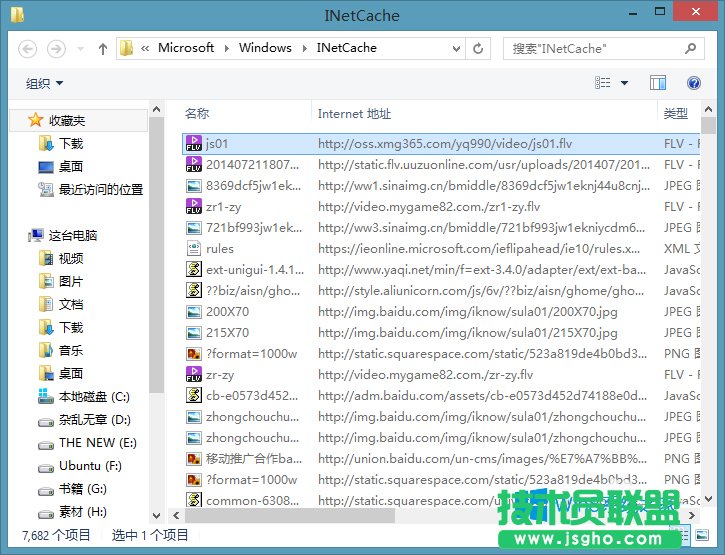This screenshot has height=555, width=725.
Task: Open 本地磁盘 (C:) in navigation pane
Action: tap(94, 397)
